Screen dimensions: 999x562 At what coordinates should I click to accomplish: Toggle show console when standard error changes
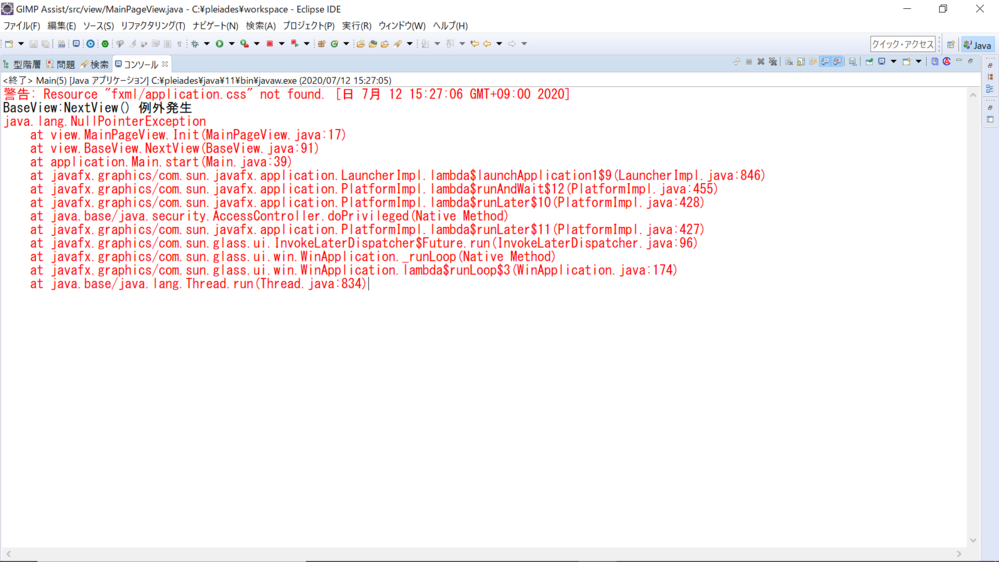pos(837,61)
